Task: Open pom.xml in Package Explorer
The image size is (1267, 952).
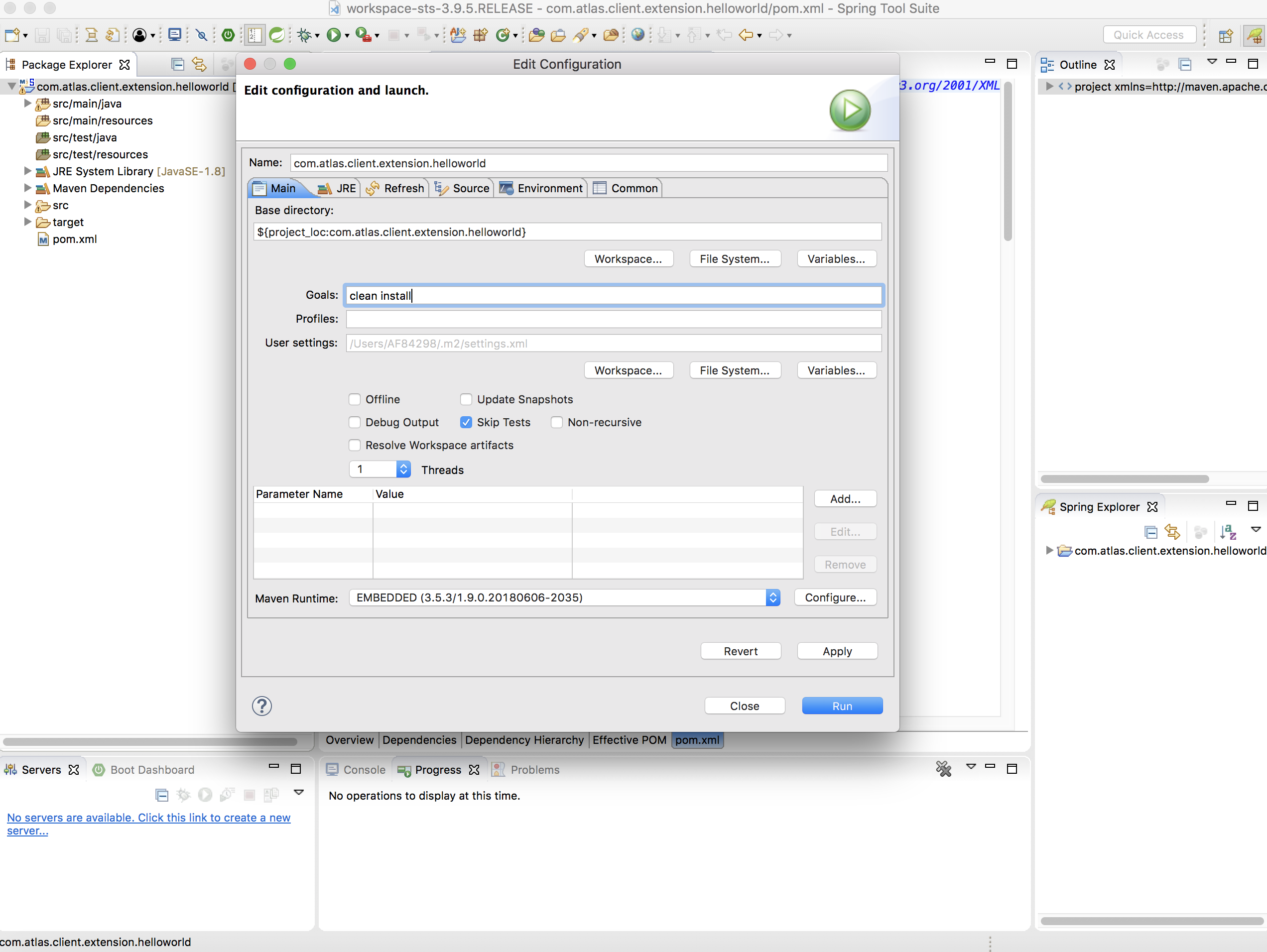Action: point(75,239)
